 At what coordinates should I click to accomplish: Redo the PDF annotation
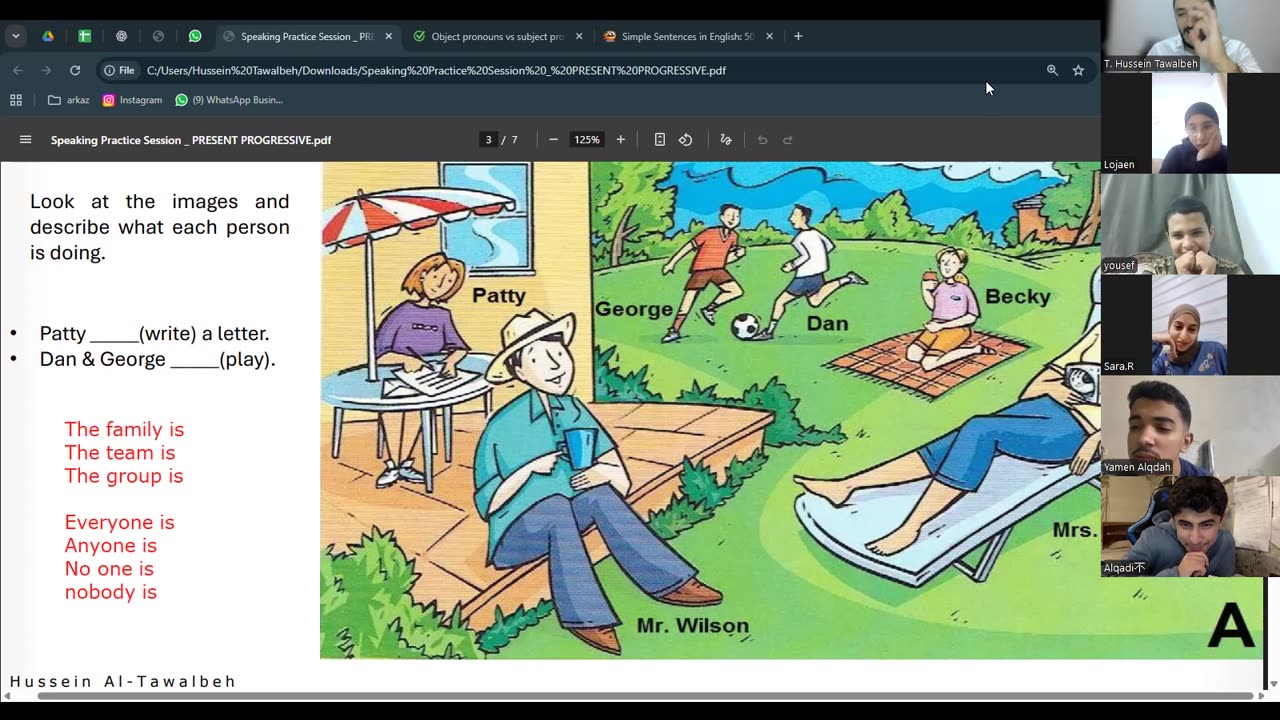(788, 140)
